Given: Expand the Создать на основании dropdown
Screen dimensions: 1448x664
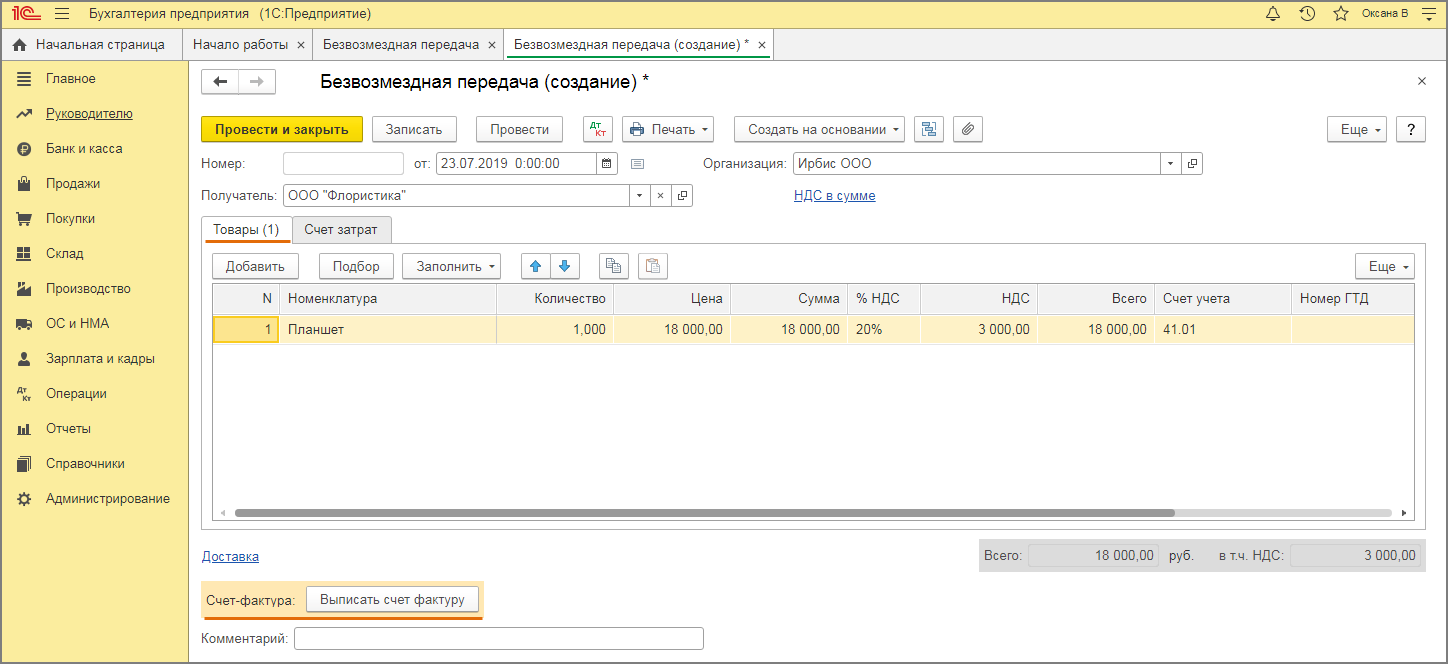Looking at the screenshot, I should (819, 129).
